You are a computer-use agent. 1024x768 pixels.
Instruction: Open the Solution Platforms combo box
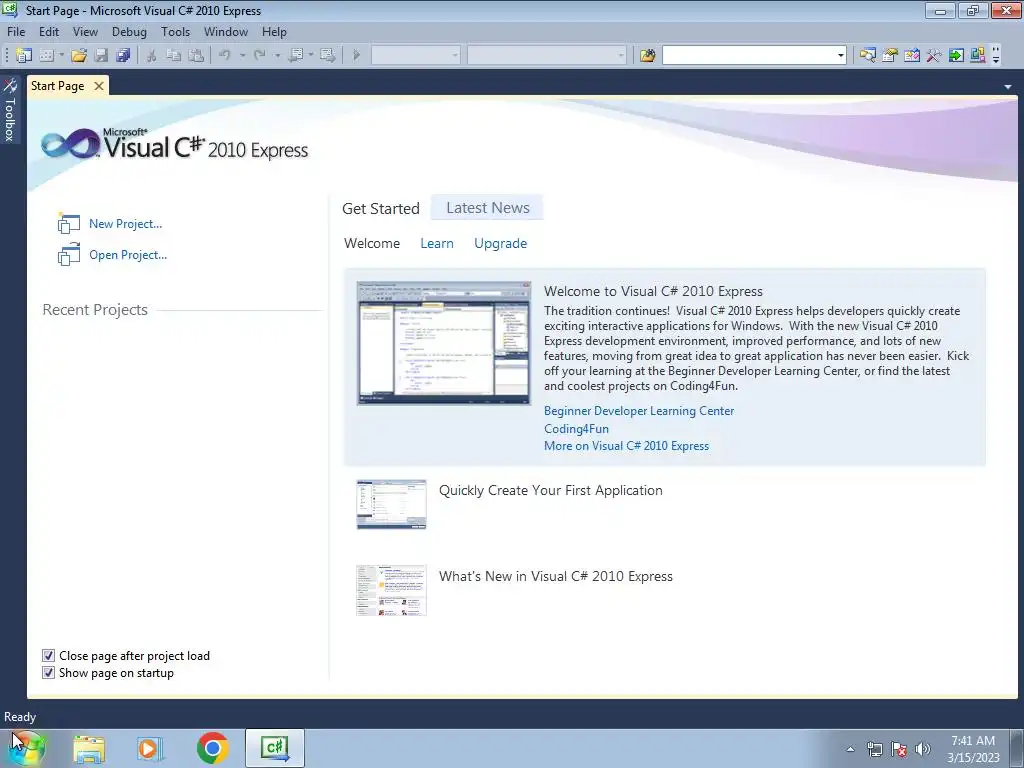coord(547,56)
